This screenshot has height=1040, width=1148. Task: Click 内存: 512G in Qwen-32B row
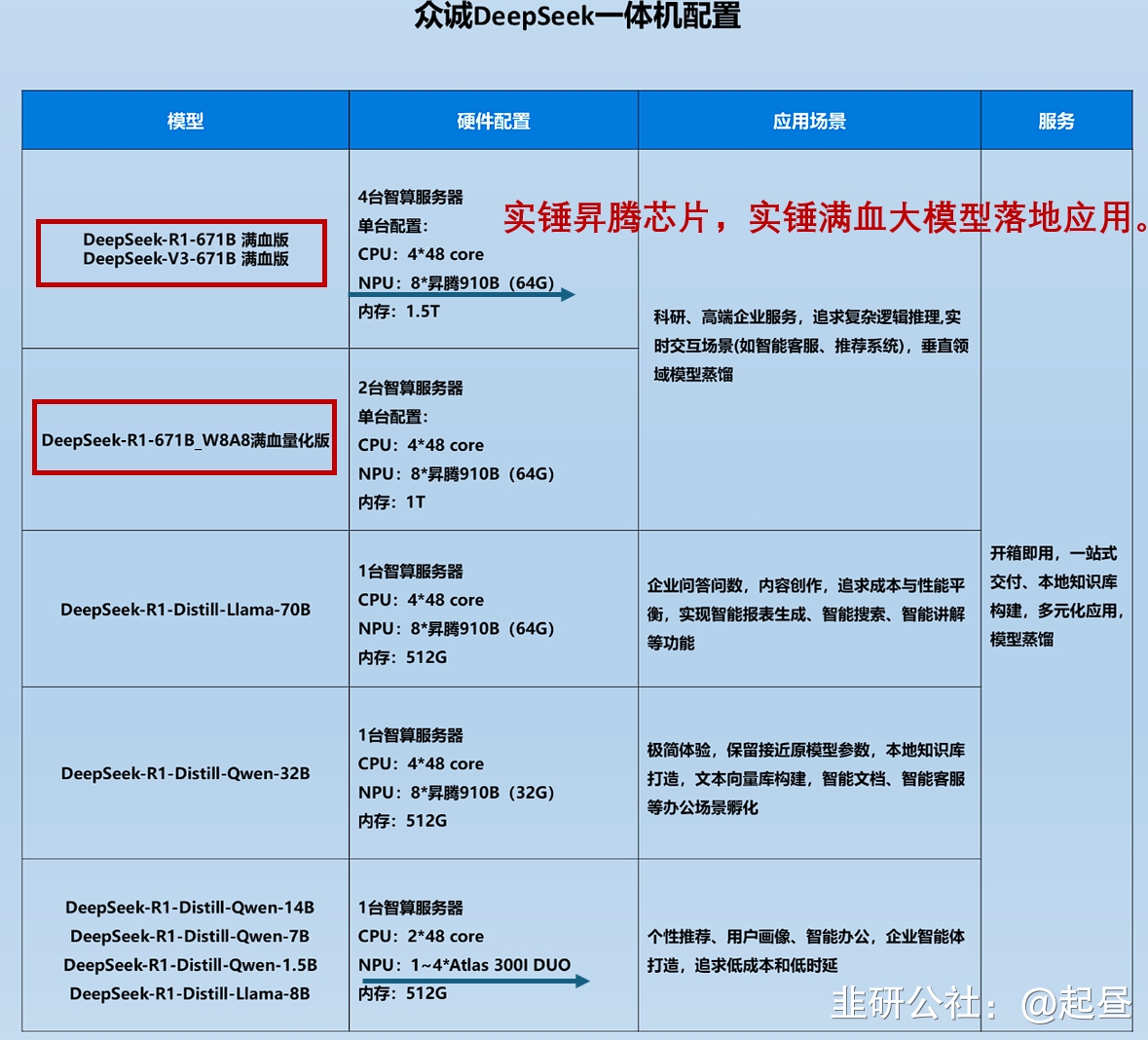tap(402, 821)
